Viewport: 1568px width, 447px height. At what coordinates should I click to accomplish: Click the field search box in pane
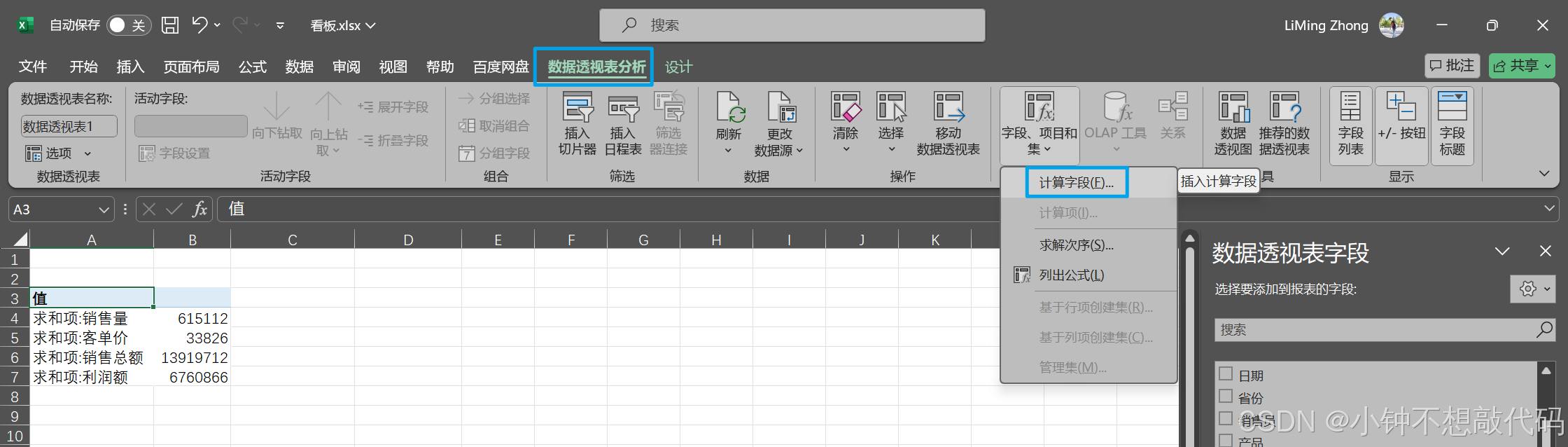click(x=1375, y=330)
